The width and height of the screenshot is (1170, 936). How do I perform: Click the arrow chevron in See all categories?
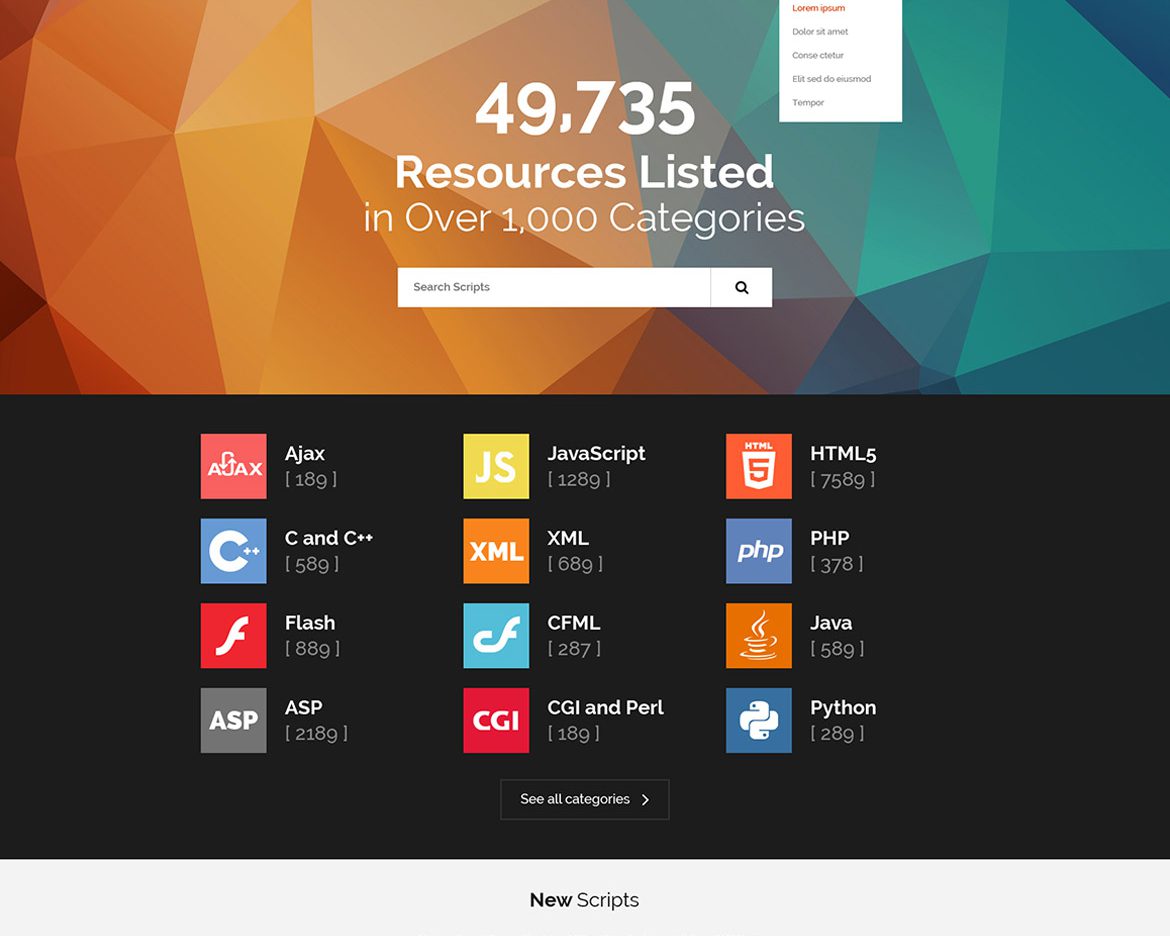tap(645, 799)
